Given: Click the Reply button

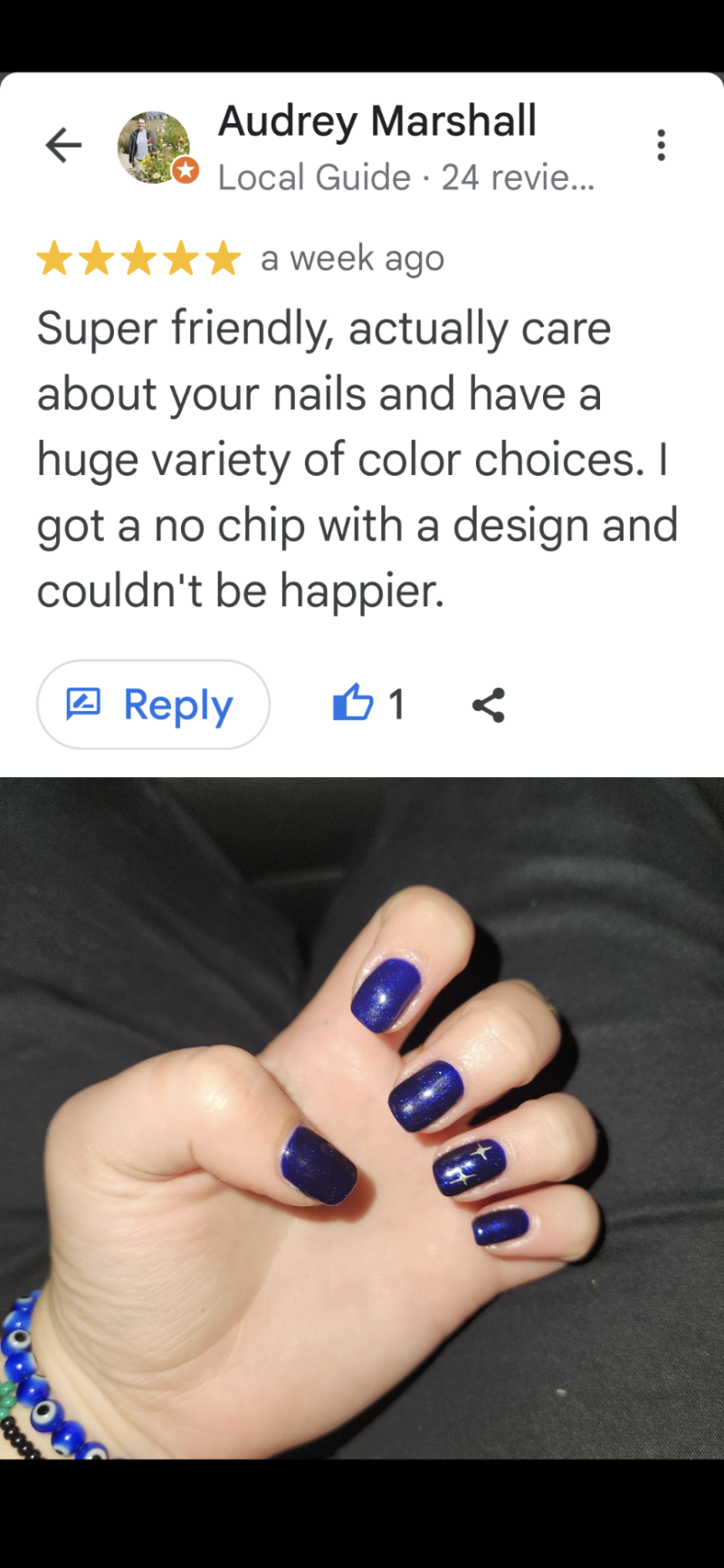Looking at the screenshot, I should (153, 705).
